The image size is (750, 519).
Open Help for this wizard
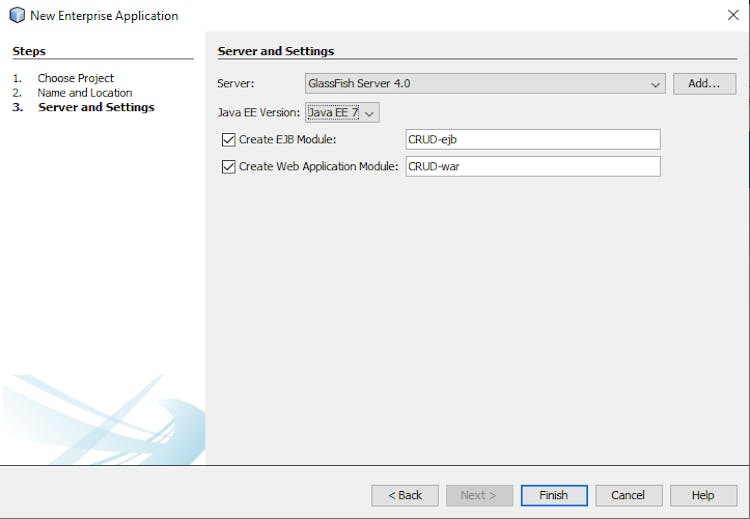pyautogui.click(x=703, y=495)
